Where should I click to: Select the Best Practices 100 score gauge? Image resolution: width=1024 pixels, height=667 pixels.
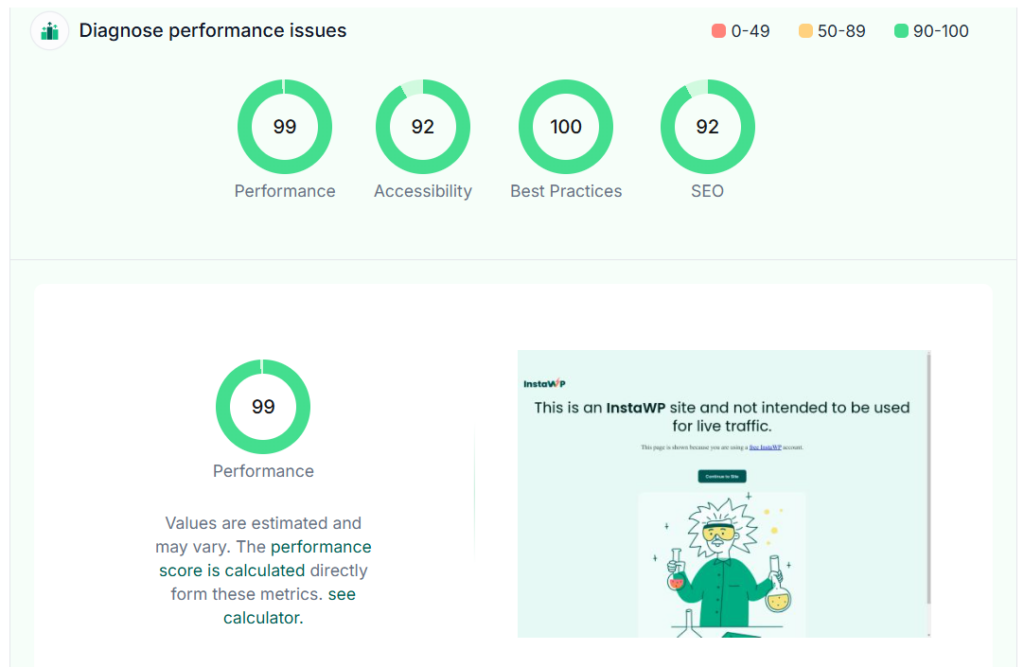coord(566,127)
